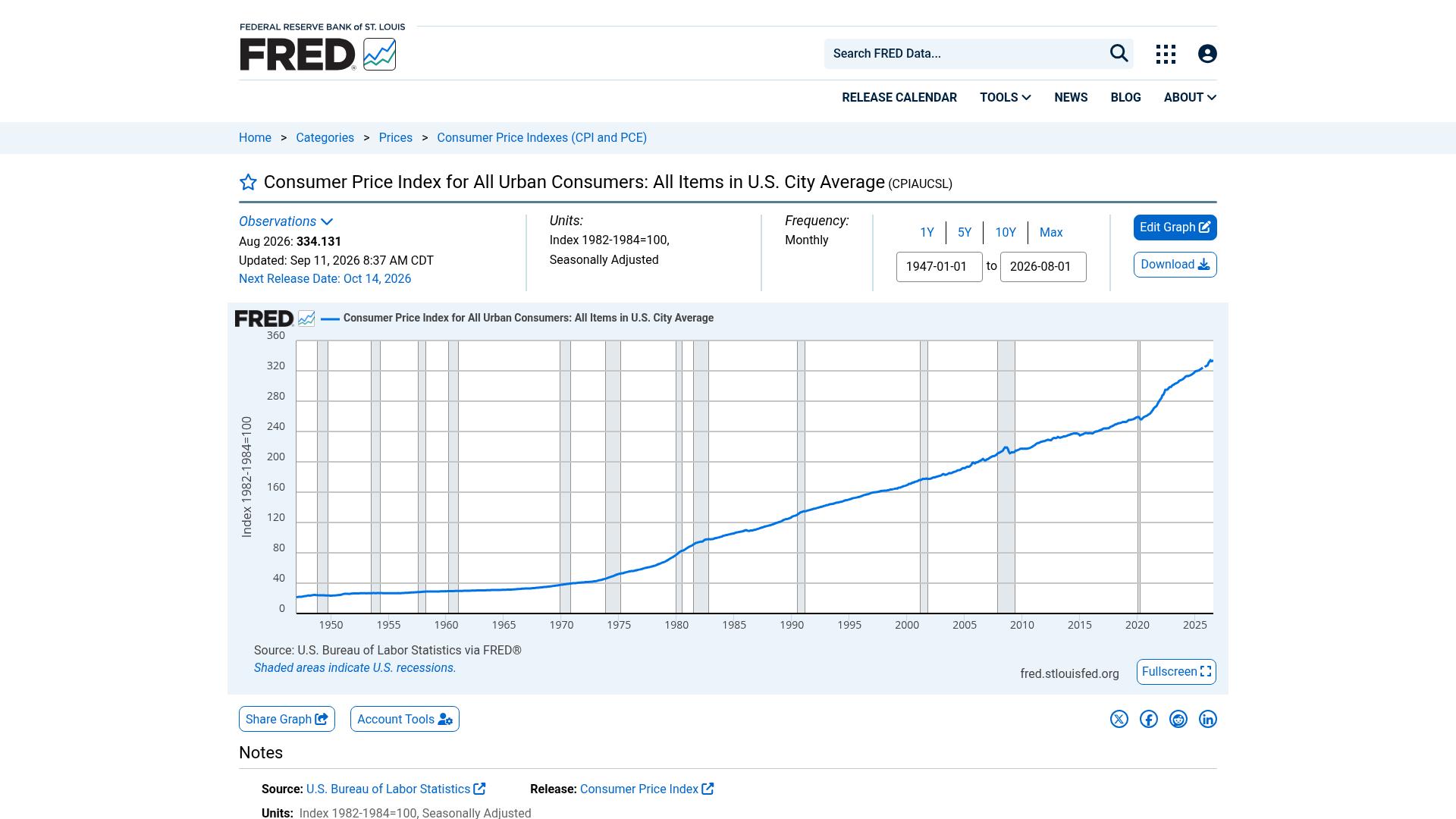The width and height of the screenshot is (1456, 819).
Task: Open Next Release Date: Oct 14, 2026 link
Action: click(325, 279)
